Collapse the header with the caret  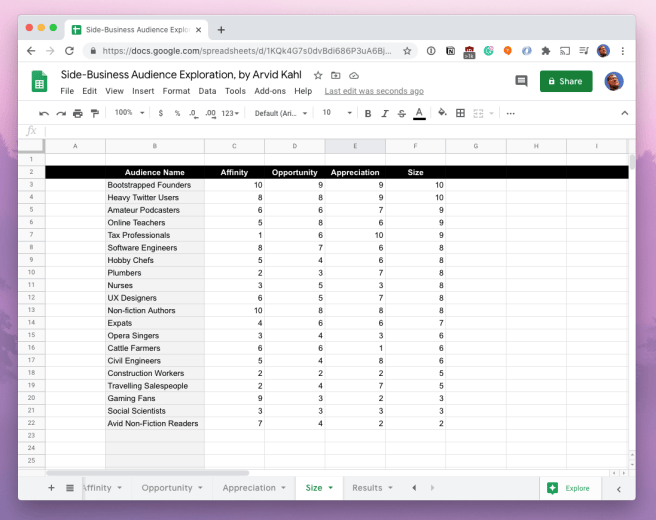625,113
